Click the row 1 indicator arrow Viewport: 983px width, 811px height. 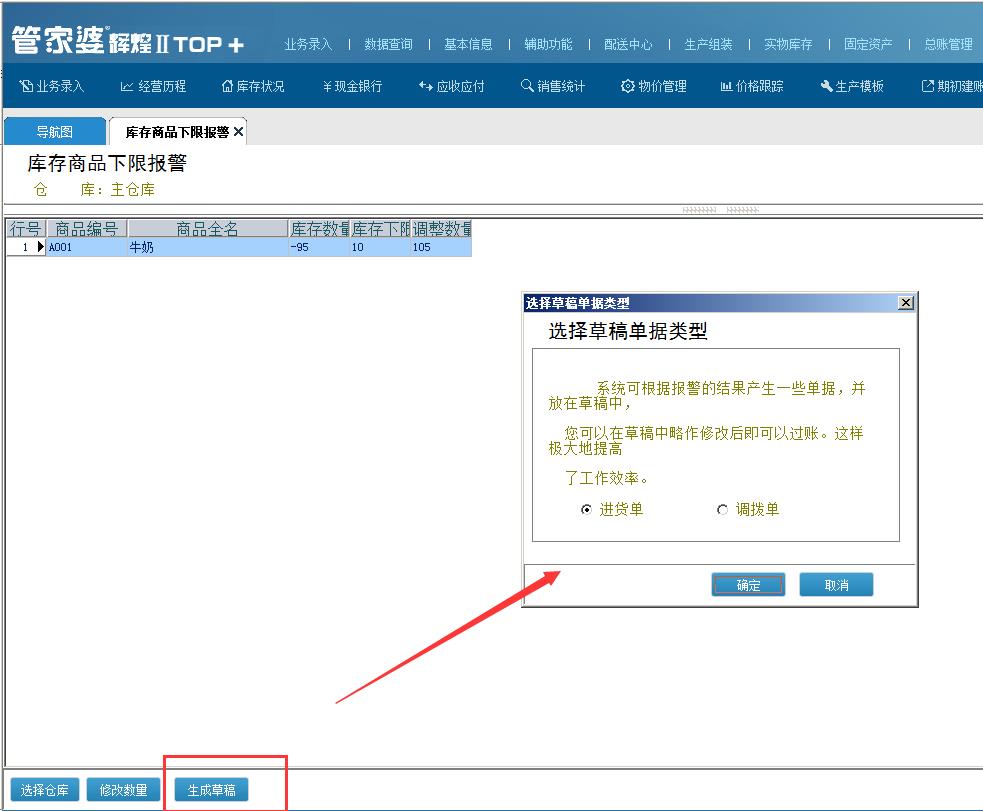coord(41,247)
